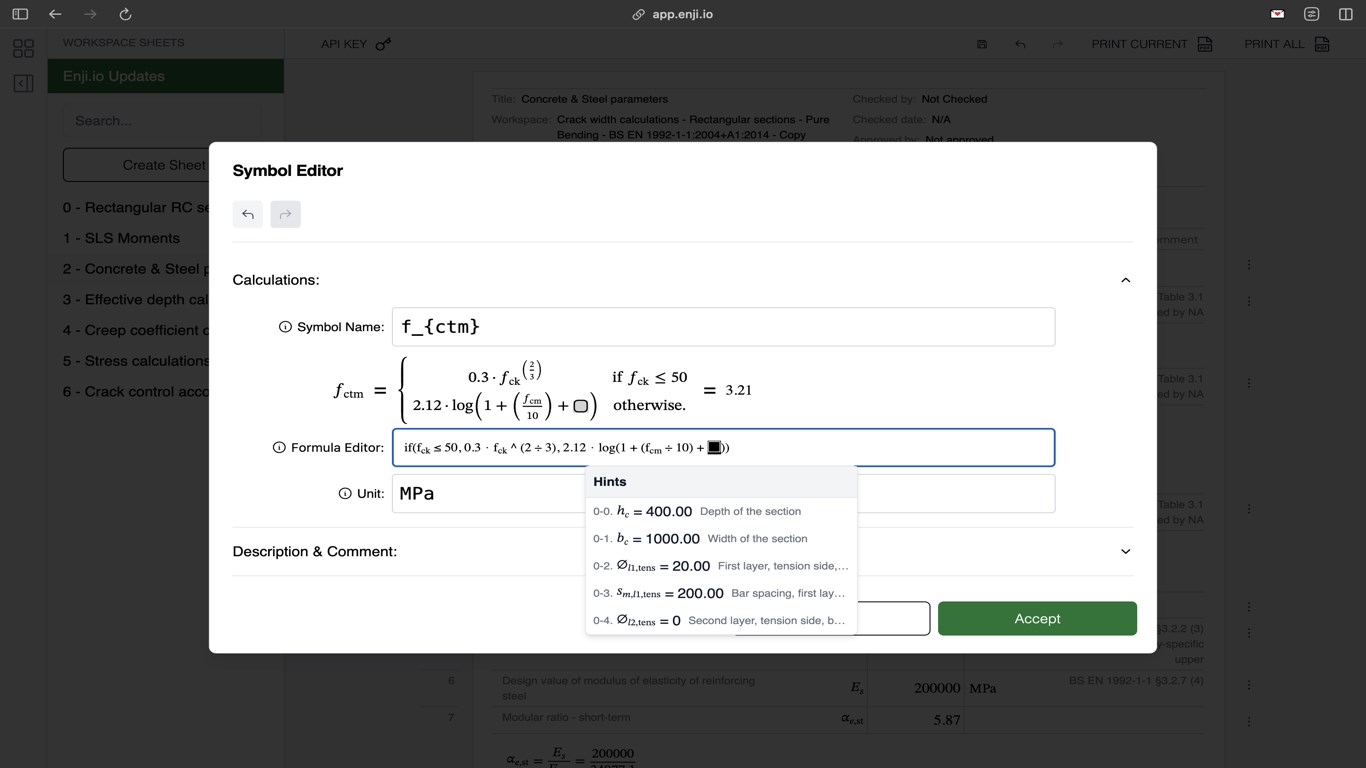This screenshot has width=1366, height=768.
Task: Choose hint for bar spacing 200.00
Action: point(720,593)
